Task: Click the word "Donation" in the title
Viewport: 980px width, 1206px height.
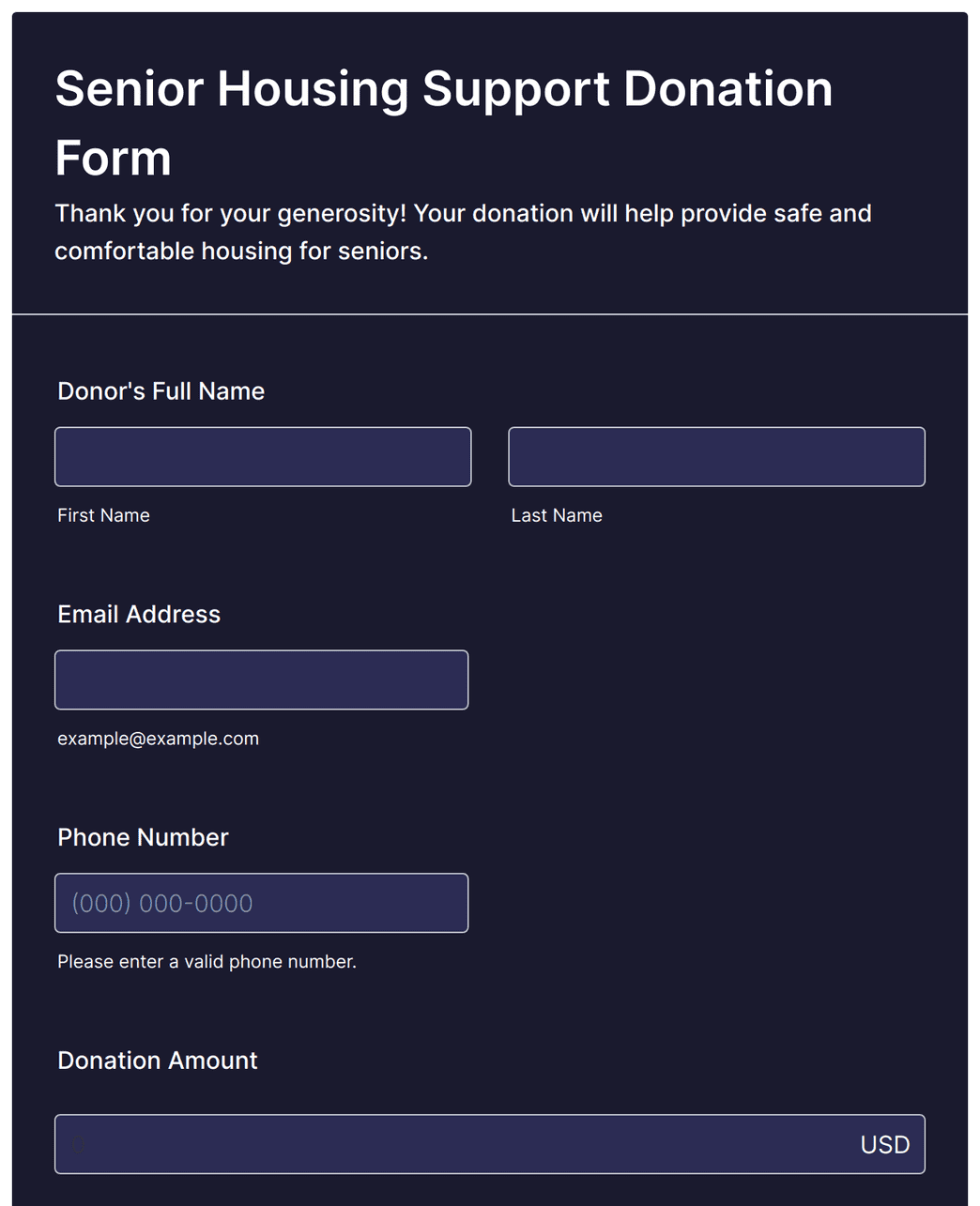Action: pos(727,89)
